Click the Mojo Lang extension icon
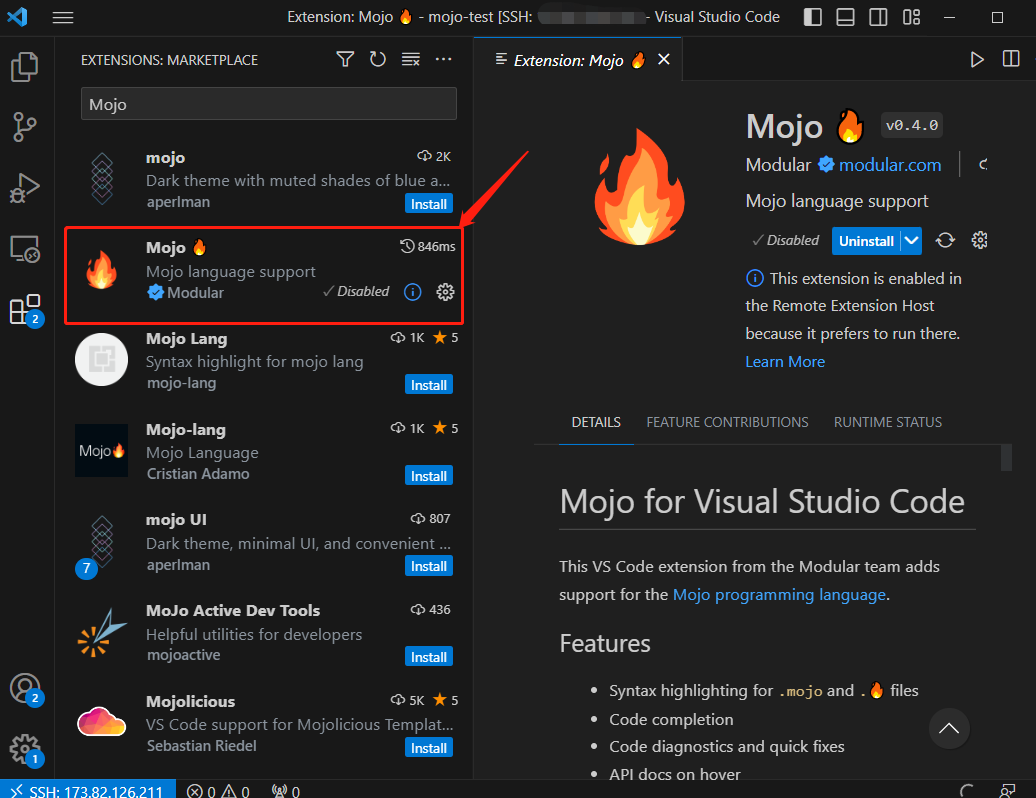Screen dimensions: 1036x798 tap(101, 359)
